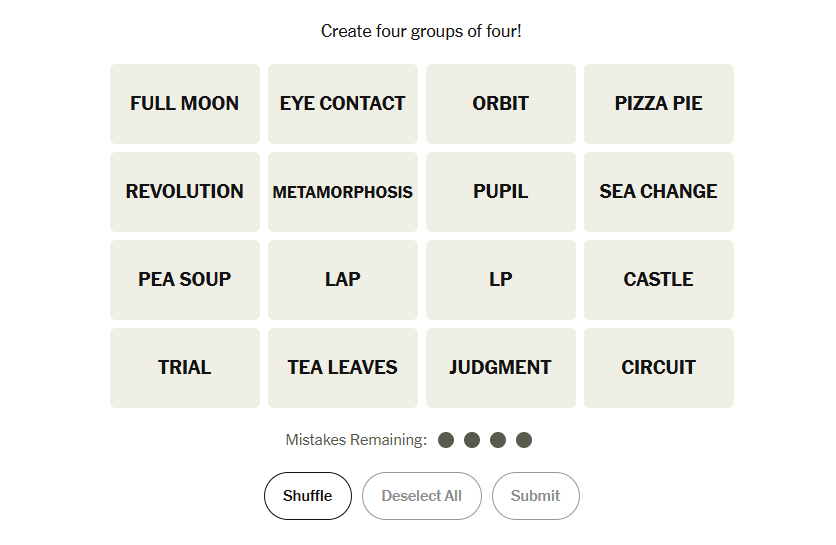836x545 pixels.
Task: Select the FULL MOON tile
Action: (185, 104)
